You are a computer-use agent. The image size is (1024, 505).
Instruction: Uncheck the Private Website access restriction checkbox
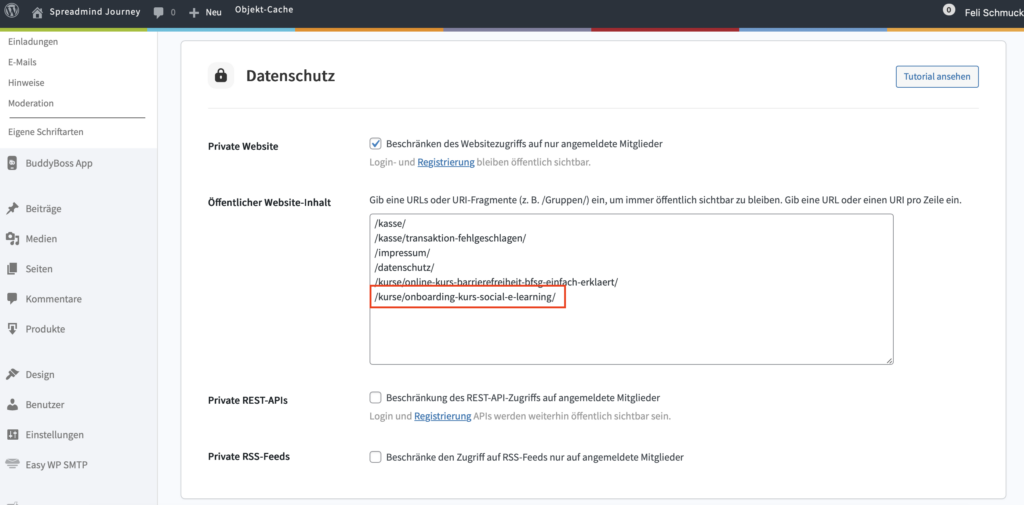(x=376, y=144)
